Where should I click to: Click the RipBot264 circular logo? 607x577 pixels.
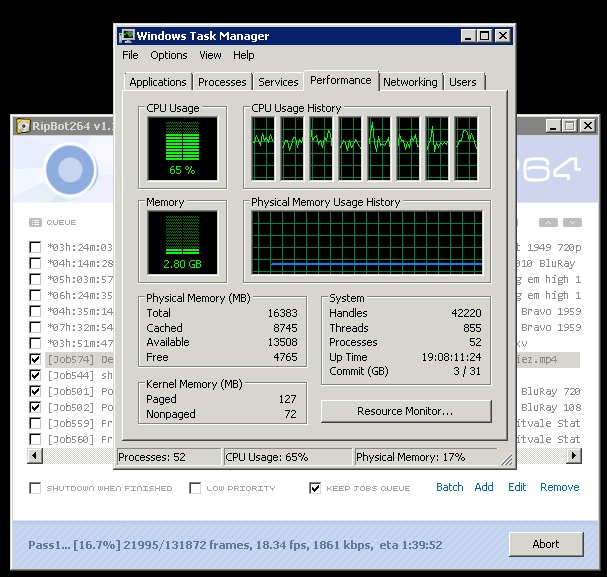click(x=71, y=170)
